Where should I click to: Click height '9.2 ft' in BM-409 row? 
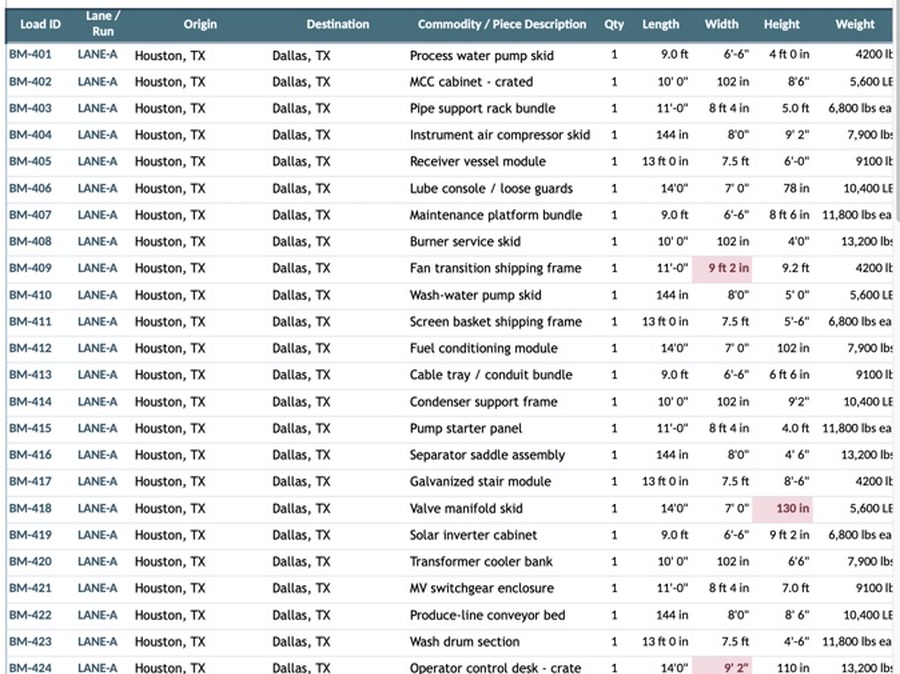point(796,268)
